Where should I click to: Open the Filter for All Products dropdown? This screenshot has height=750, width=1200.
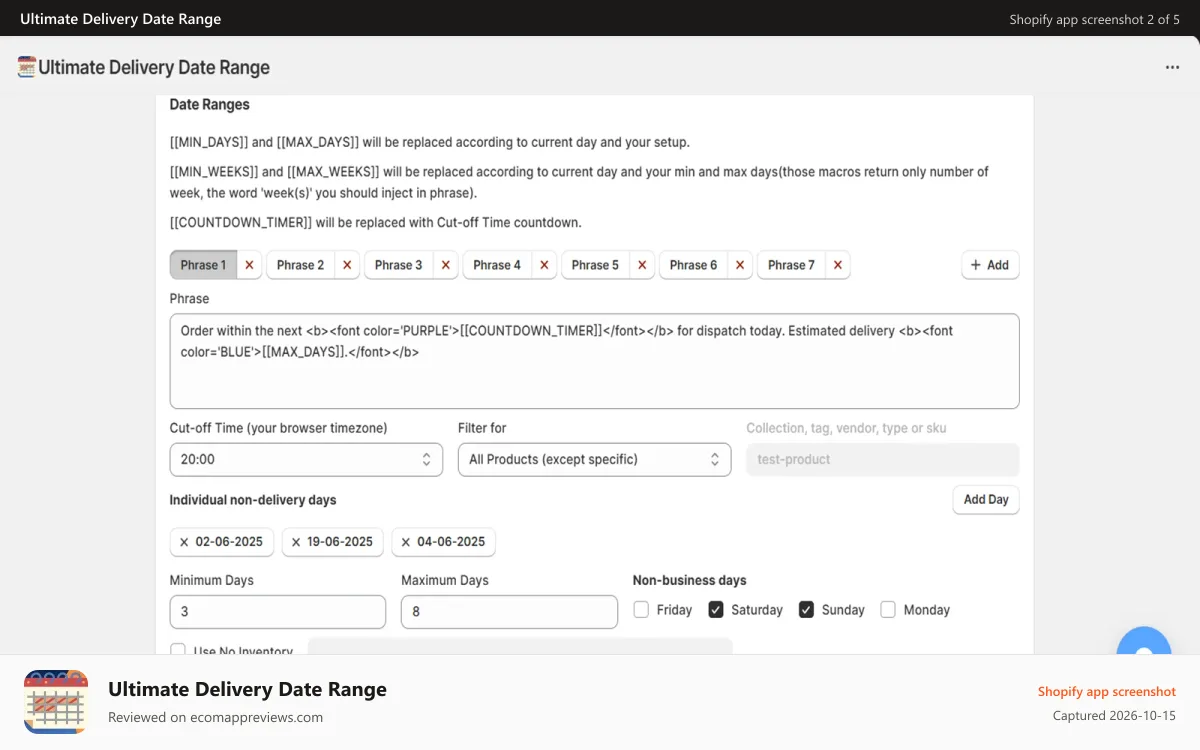594,460
